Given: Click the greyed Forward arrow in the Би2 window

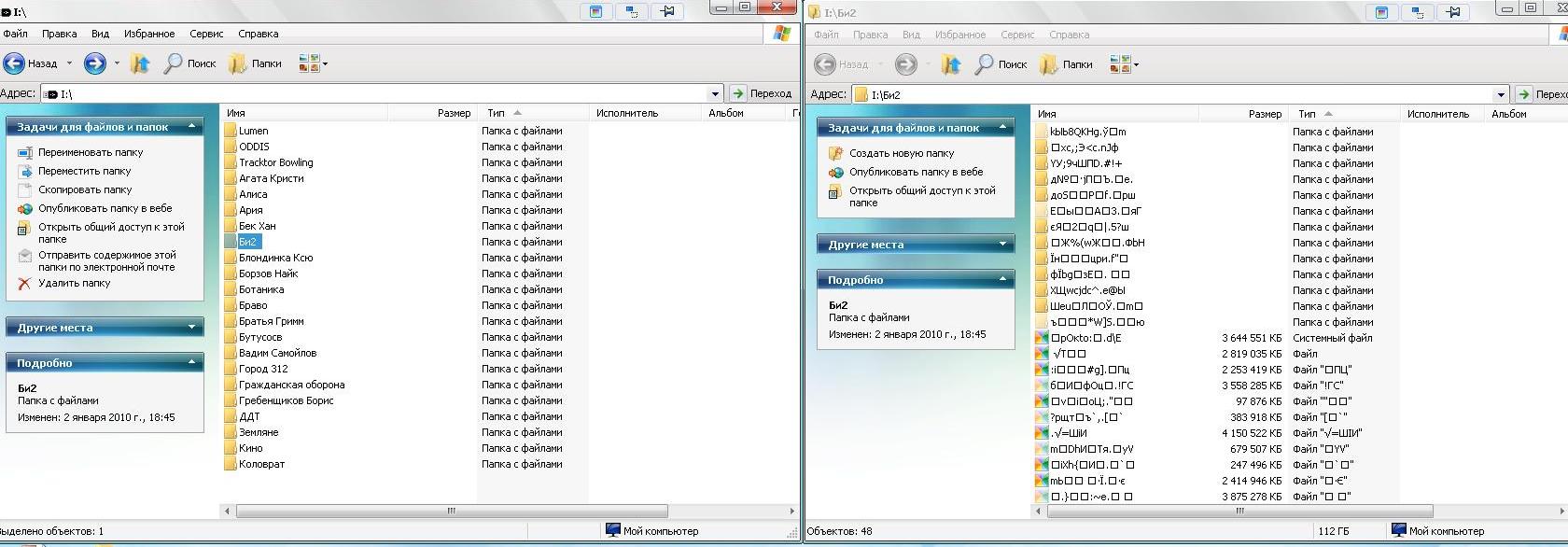Looking at the screenshot, I should [x=905, y=64].
